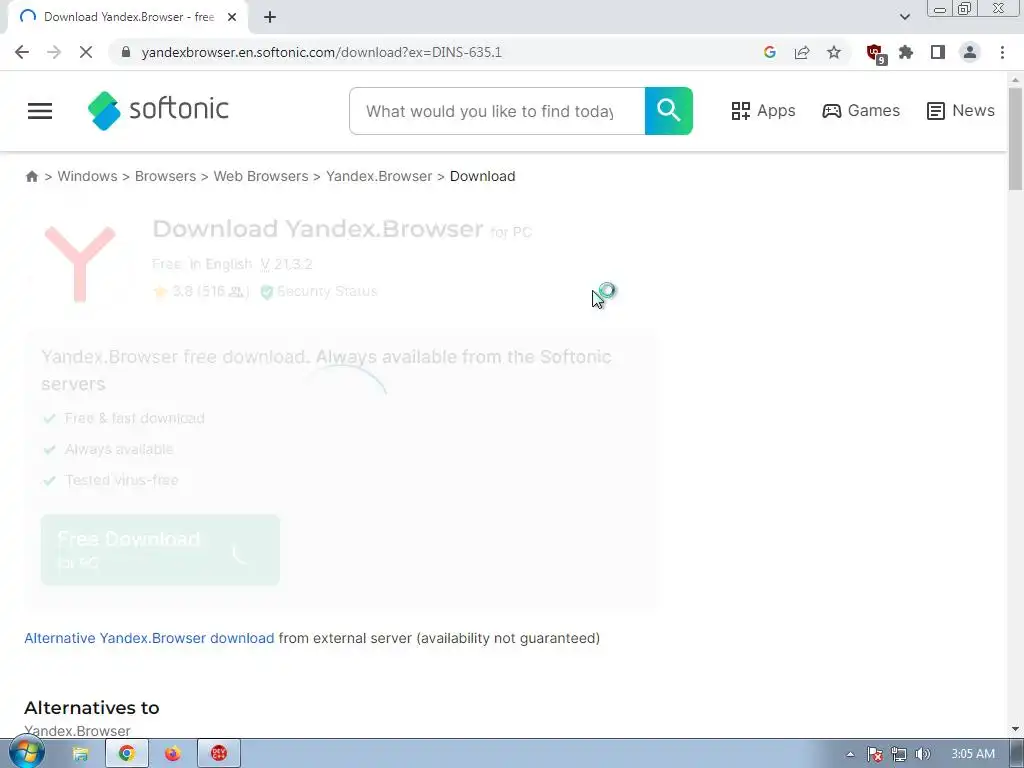
Task: Open the red Dev-C++ taskbar app
Action: tap(219, 754)
